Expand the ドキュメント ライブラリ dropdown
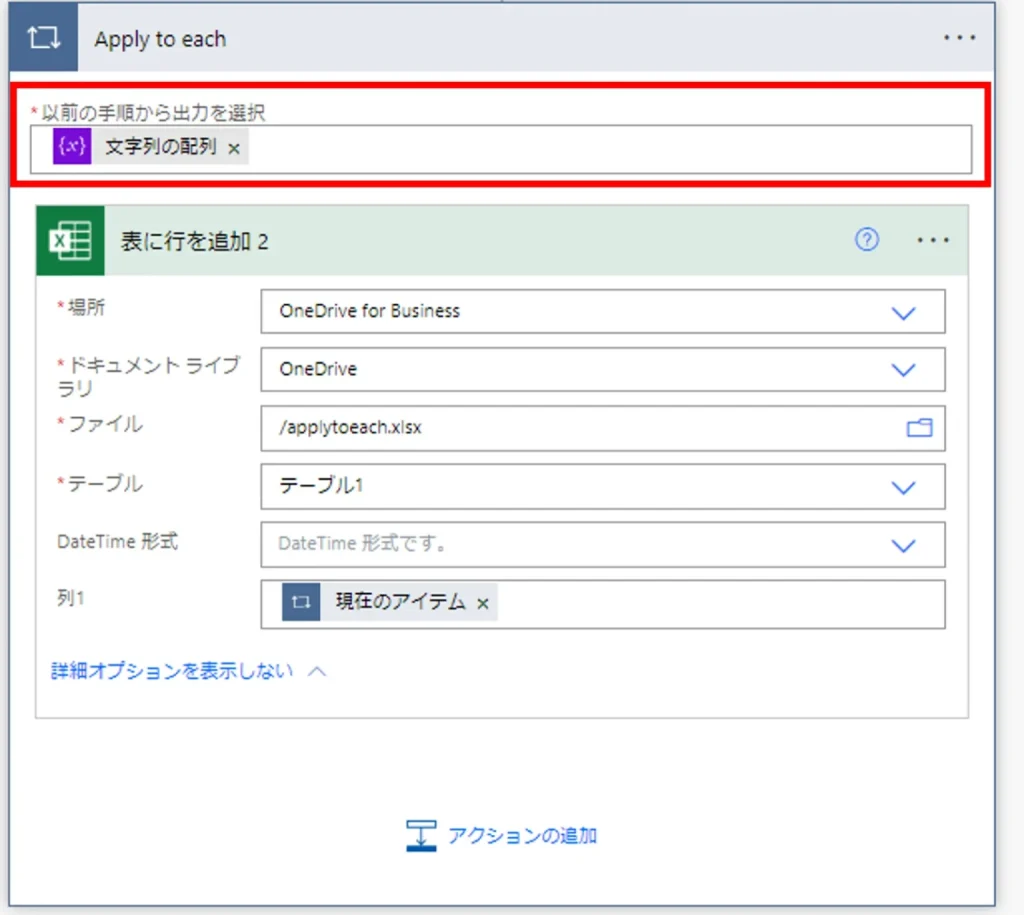The width and height of the screenshot is (1024, 915). pos(903,370)
